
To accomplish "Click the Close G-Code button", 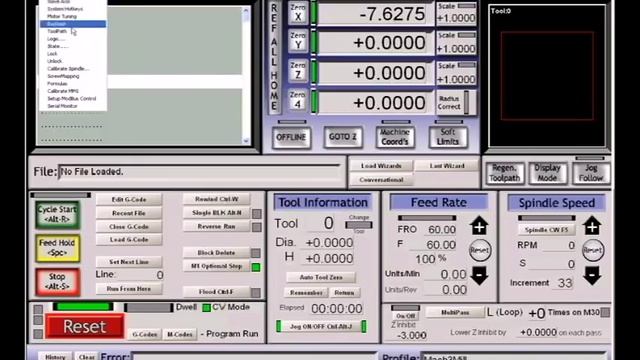I will pyautogui.click(x=129, y=227).
